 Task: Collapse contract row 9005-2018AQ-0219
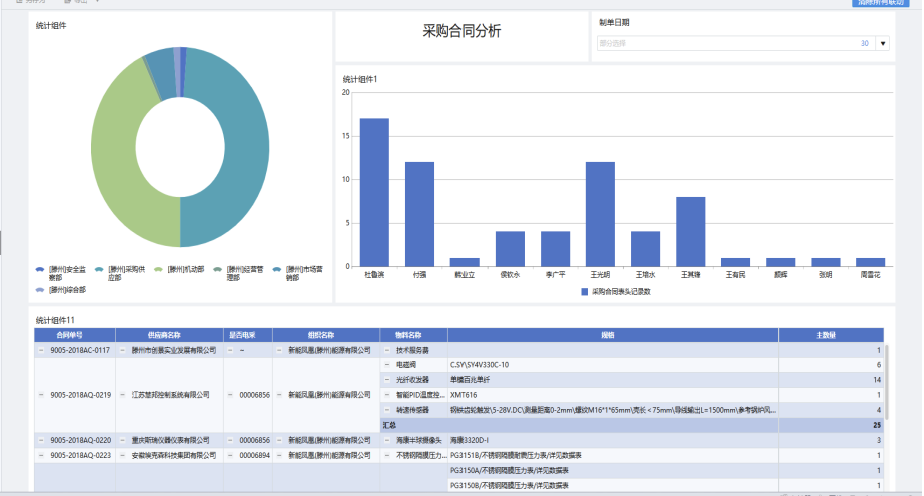(x=41, y=395)
